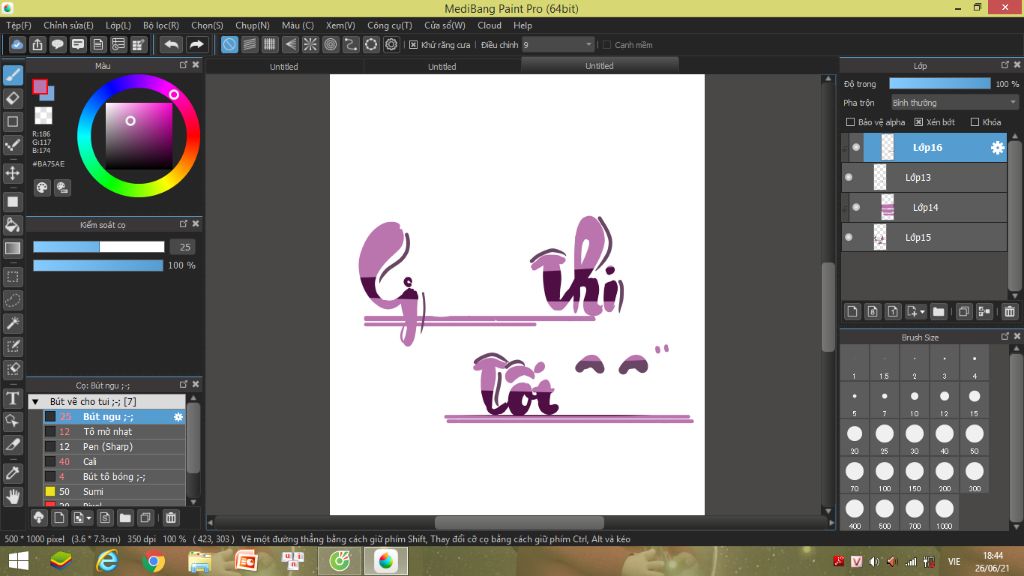This screenshot has height=576, width=1024.
Task: Open the Cloud menu
Action: click(489, 25)
